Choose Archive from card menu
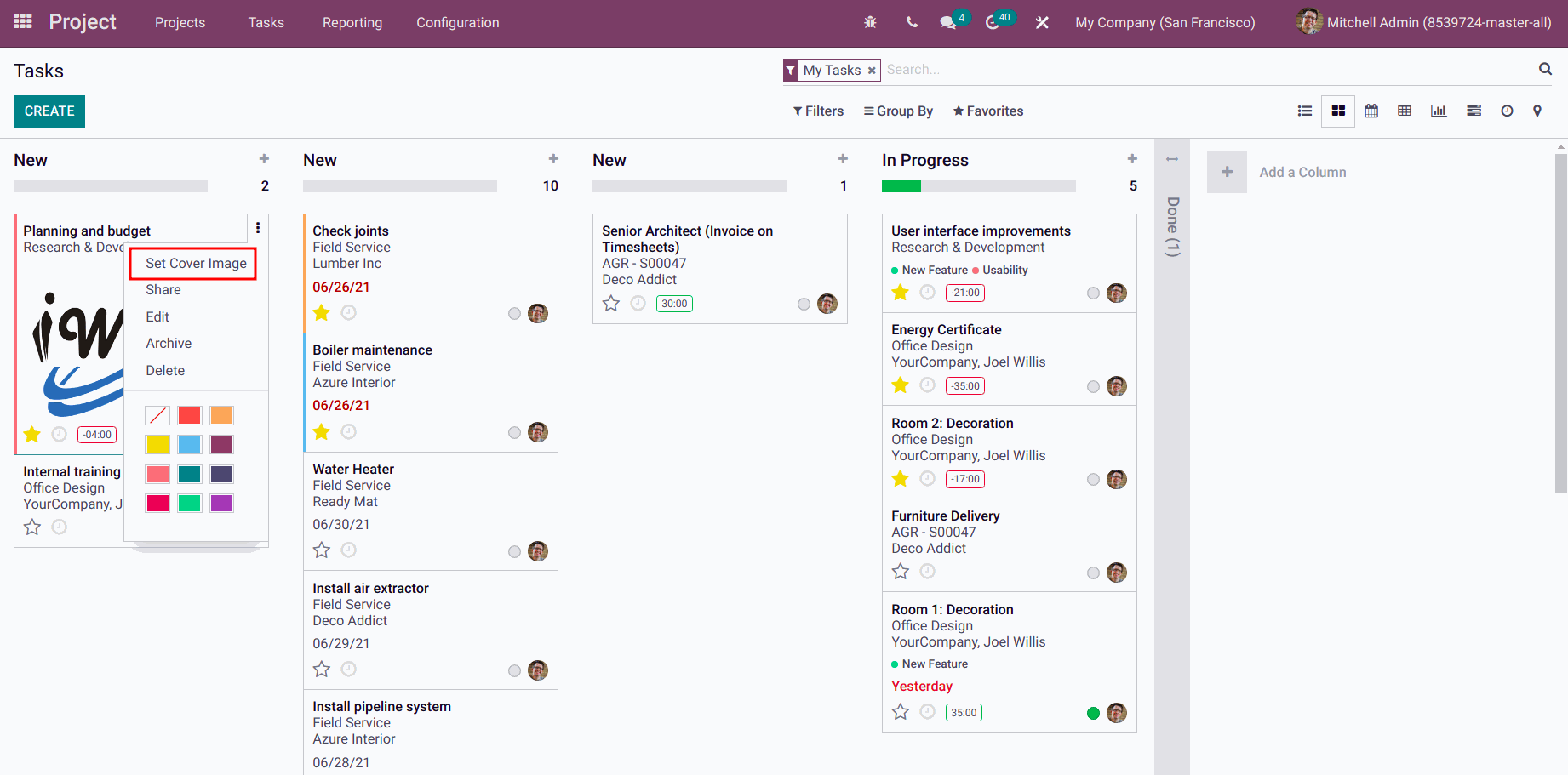 point(169,344)
